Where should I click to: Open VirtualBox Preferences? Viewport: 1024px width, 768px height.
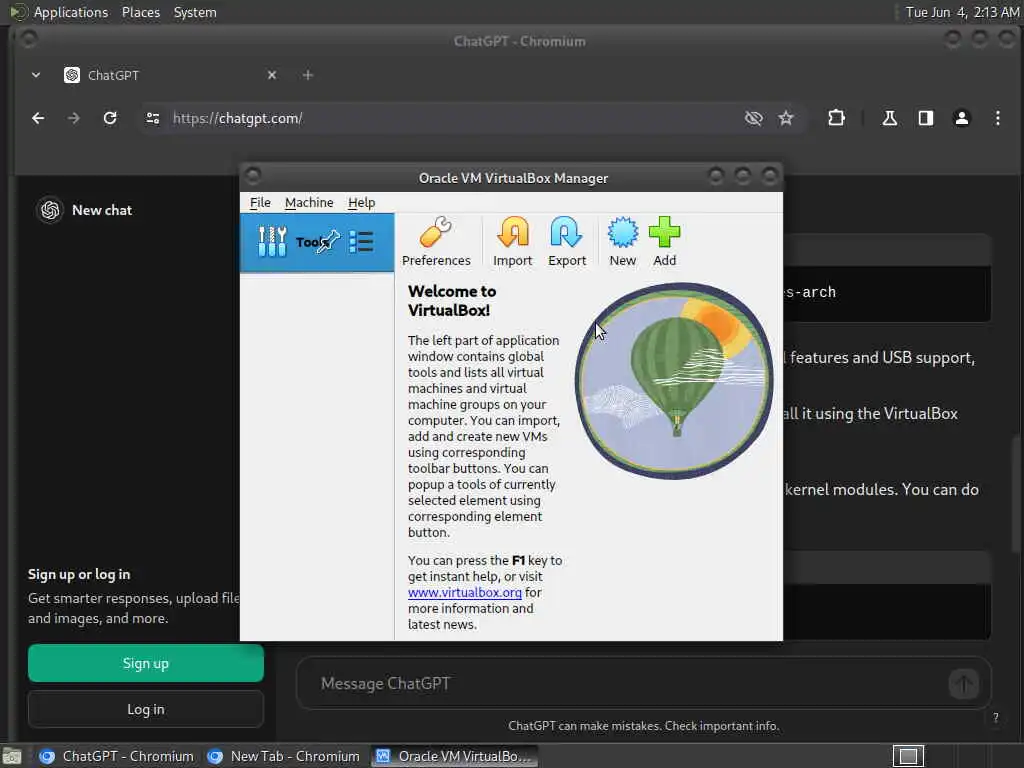436,241
